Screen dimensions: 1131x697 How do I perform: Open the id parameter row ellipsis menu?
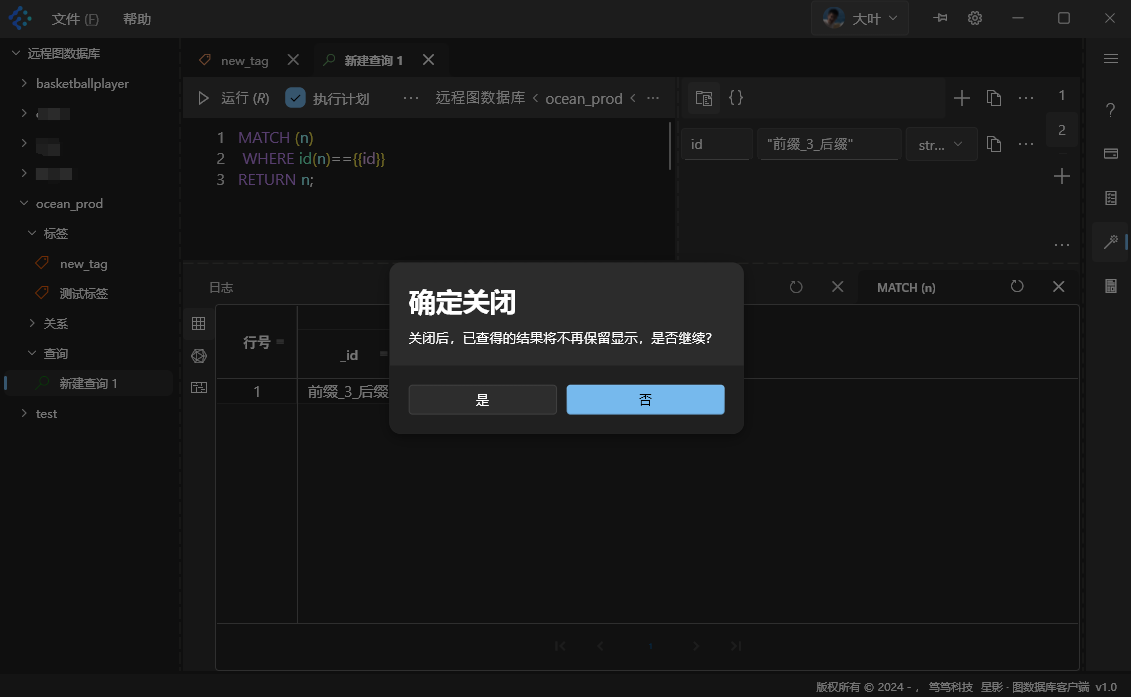coord(1026,144)
